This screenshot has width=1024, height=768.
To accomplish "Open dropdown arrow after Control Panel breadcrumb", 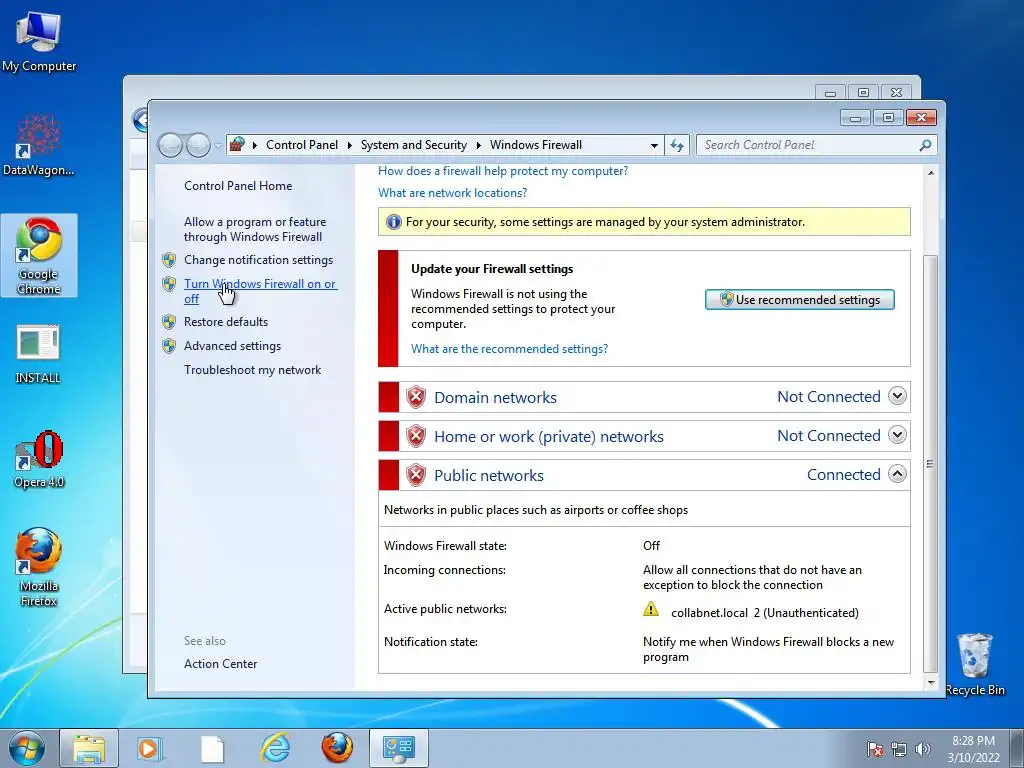I will pyautogui.click(x=349, y=145).
